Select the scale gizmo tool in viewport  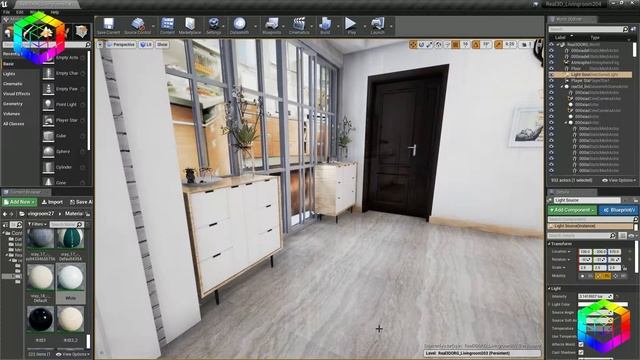429,44
